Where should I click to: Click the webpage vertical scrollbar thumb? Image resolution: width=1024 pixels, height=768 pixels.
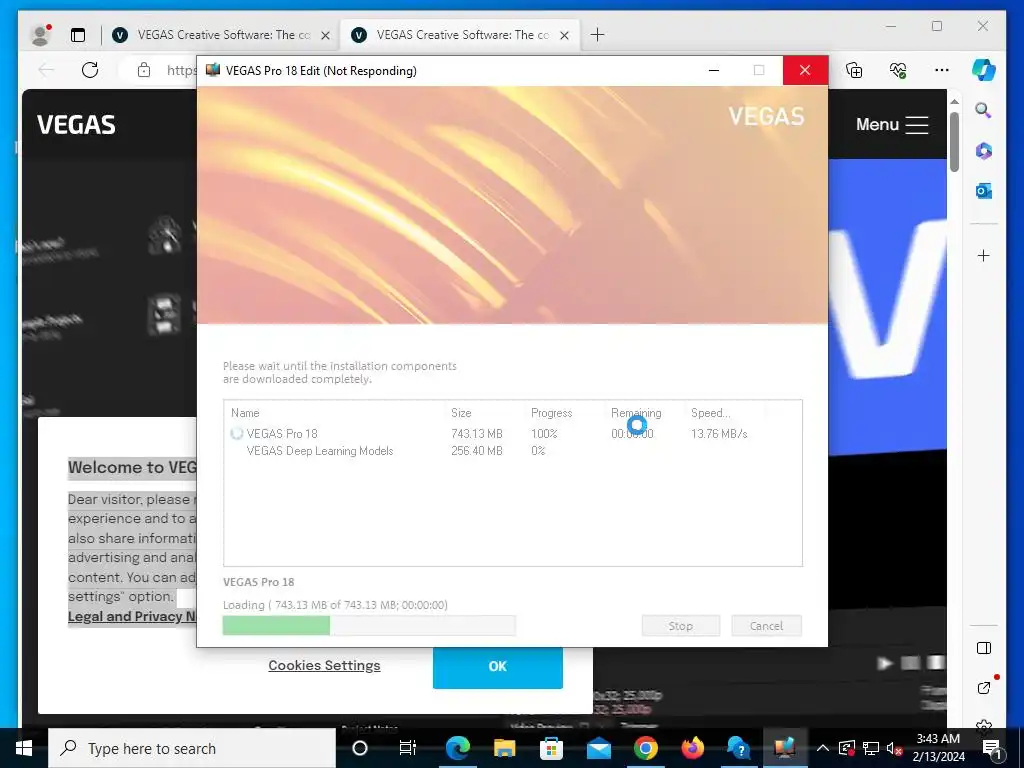(954, 142)
